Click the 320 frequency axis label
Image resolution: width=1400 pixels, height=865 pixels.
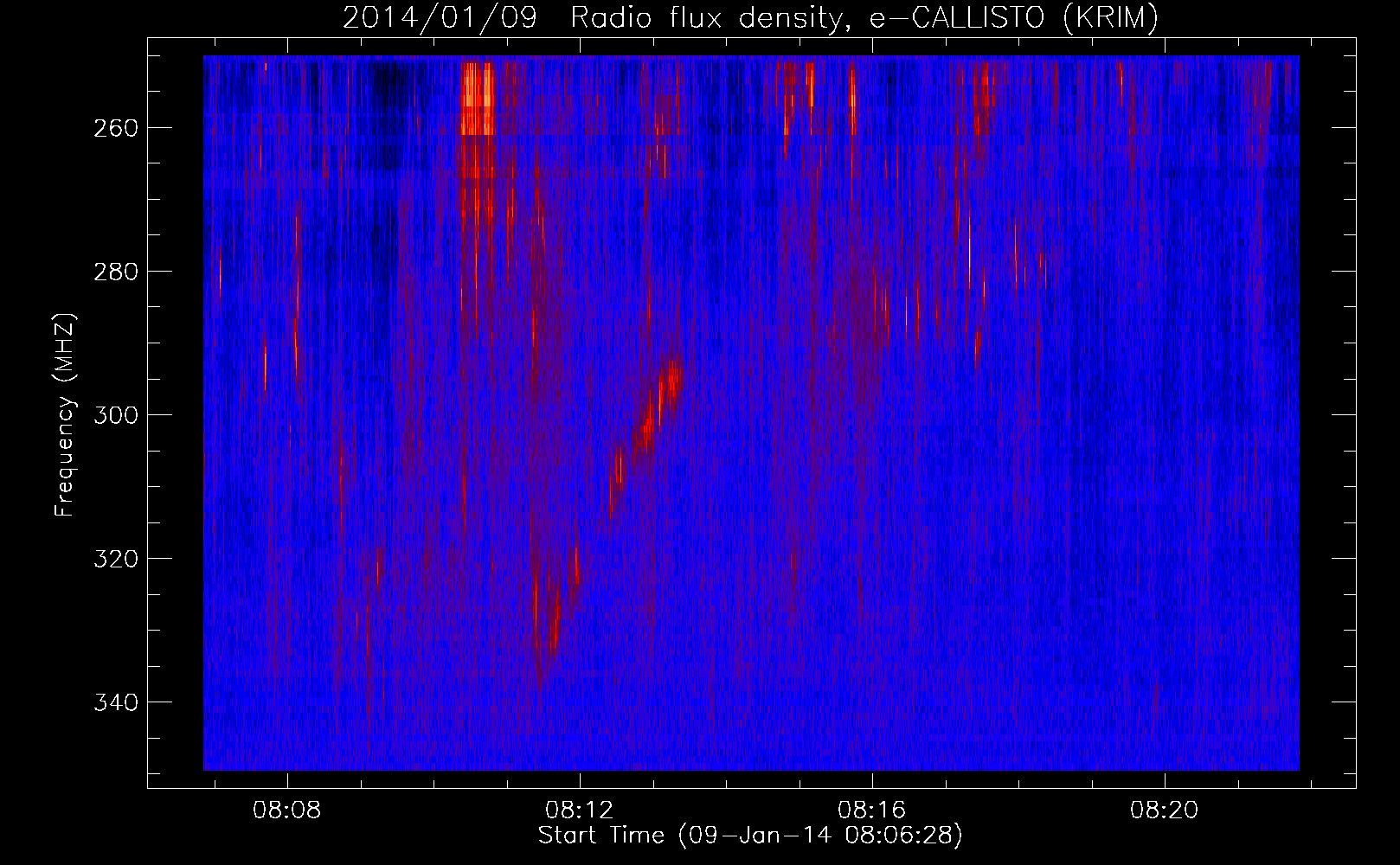click(x=114, y=559)
